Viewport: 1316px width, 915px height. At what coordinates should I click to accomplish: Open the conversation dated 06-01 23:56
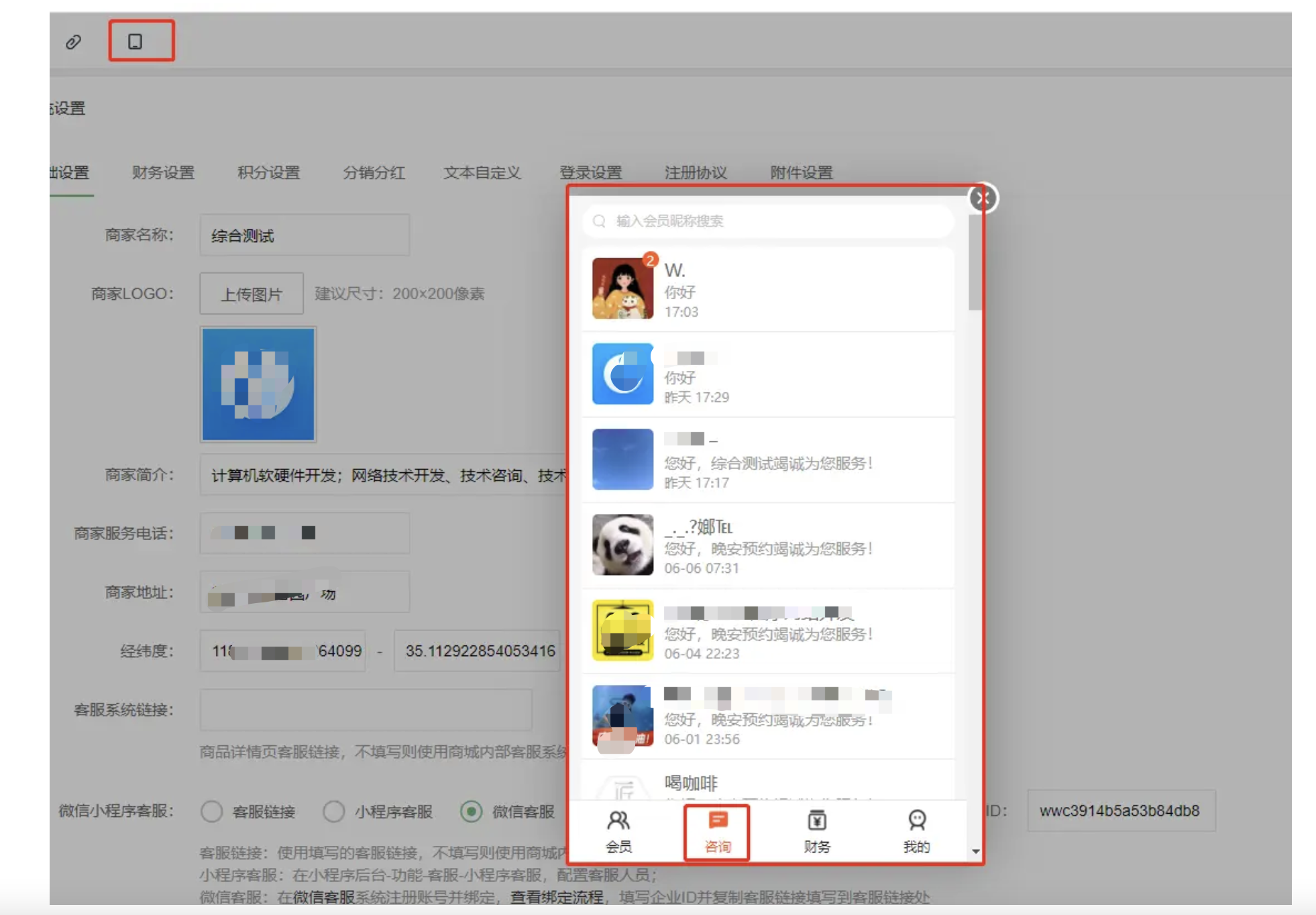(769, 716)
